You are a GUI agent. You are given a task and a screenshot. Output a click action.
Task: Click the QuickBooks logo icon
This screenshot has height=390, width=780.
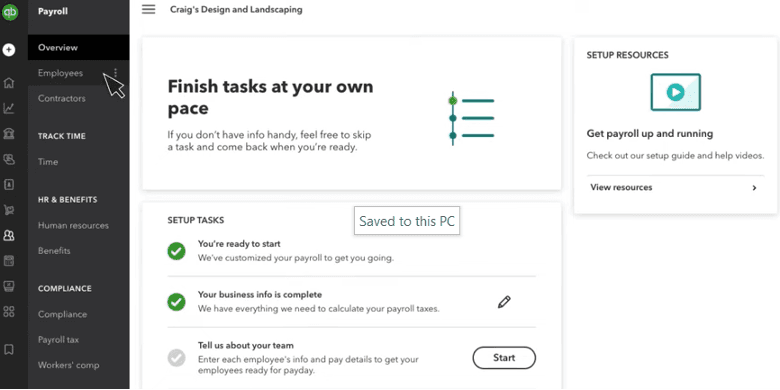coord(9,12)
